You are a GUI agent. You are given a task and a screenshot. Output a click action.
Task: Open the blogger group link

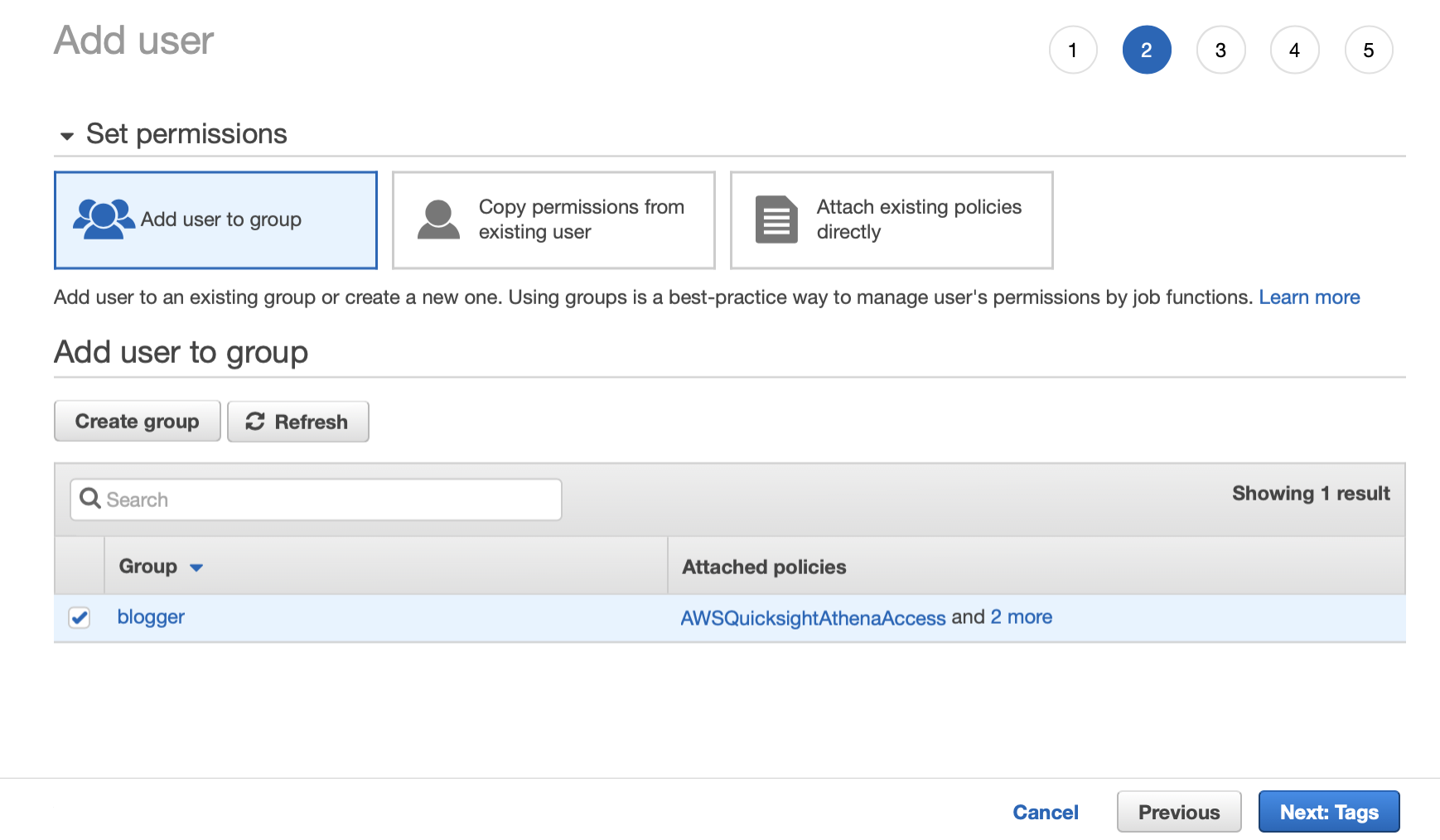151,617
